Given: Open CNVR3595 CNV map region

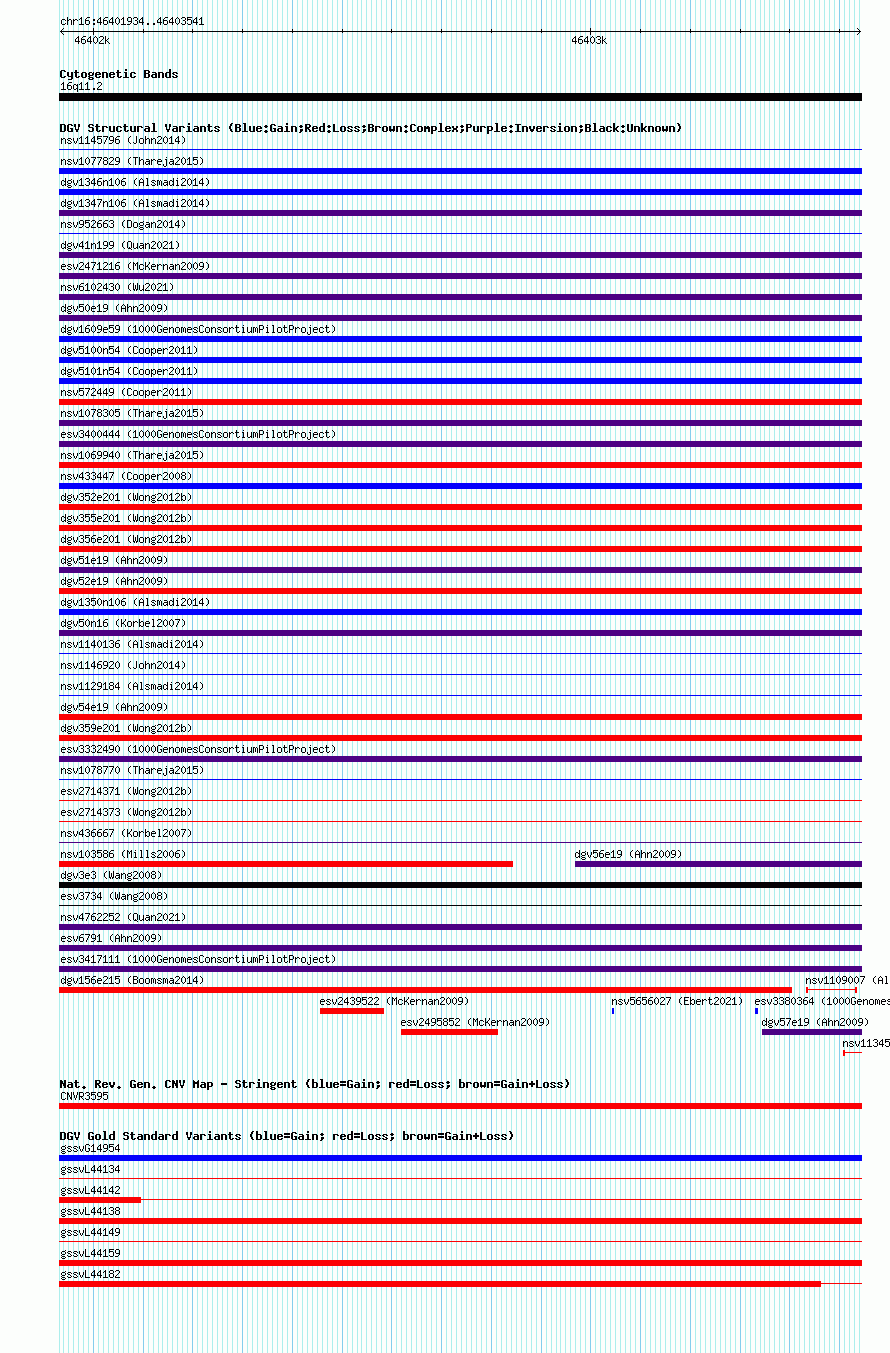Looking at the screenshot, I should (x=460, y=1106).
